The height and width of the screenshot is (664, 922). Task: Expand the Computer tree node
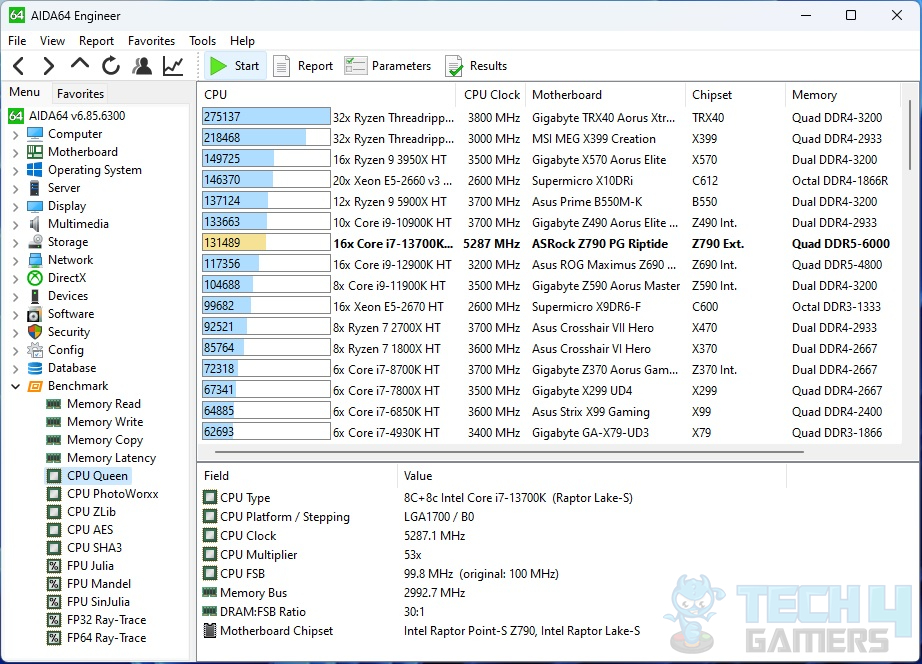point(15,135)
